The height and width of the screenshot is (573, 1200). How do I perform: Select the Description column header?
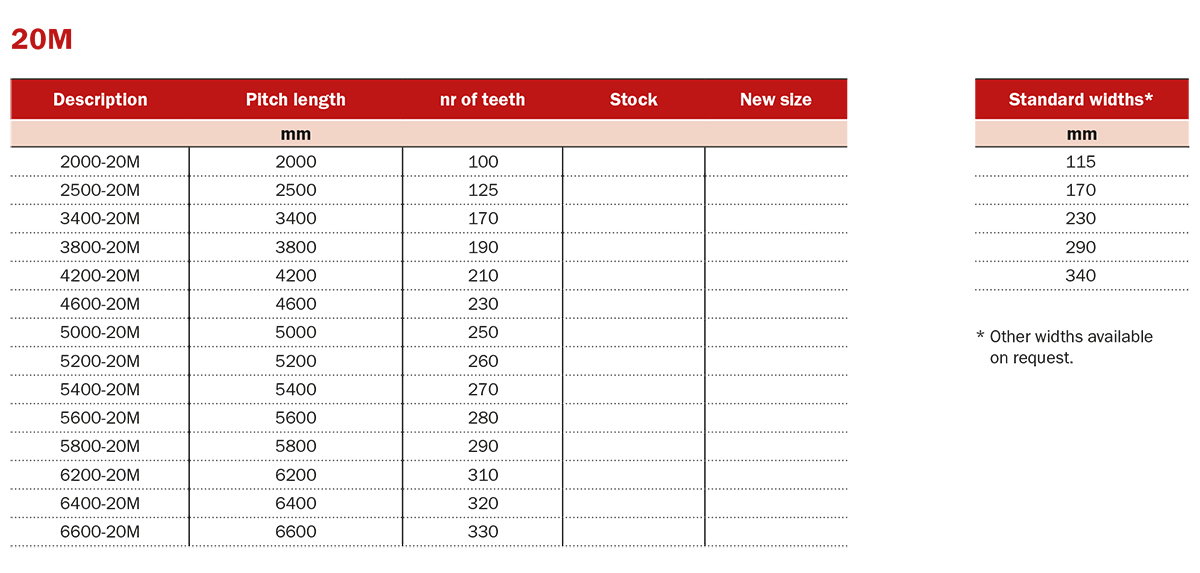pos(100,100)
